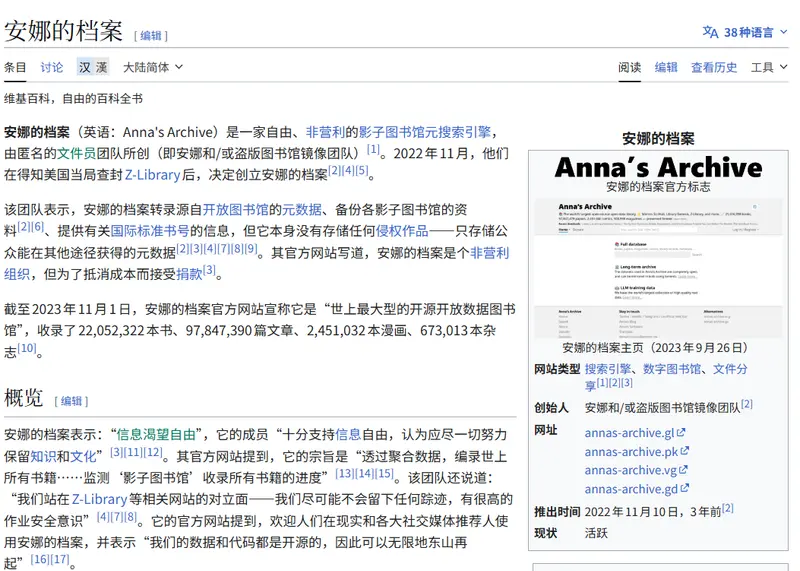
Task: Click citation [2] after 镜像团队 in infobox
Action: [746, 404]
